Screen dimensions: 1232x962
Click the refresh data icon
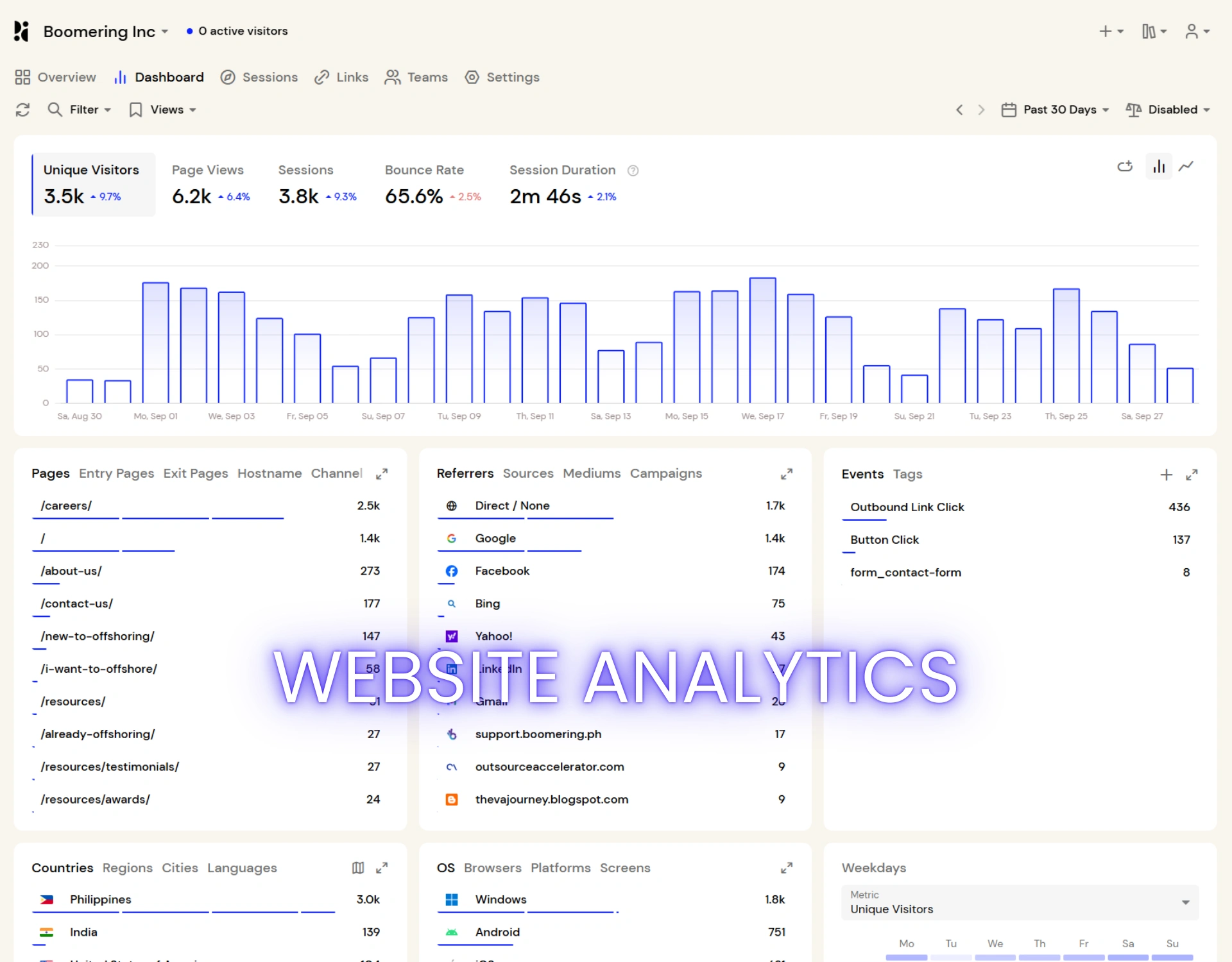pos(23,110)
